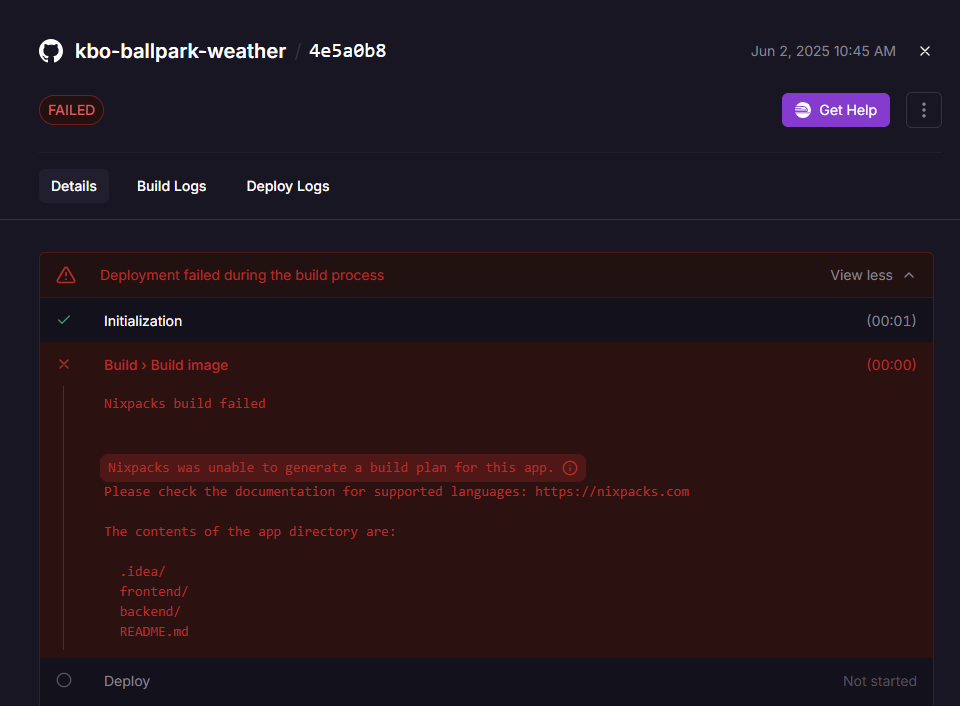Switch to the Details tab
Screen dimensions: 960x706
pos(74,186)
